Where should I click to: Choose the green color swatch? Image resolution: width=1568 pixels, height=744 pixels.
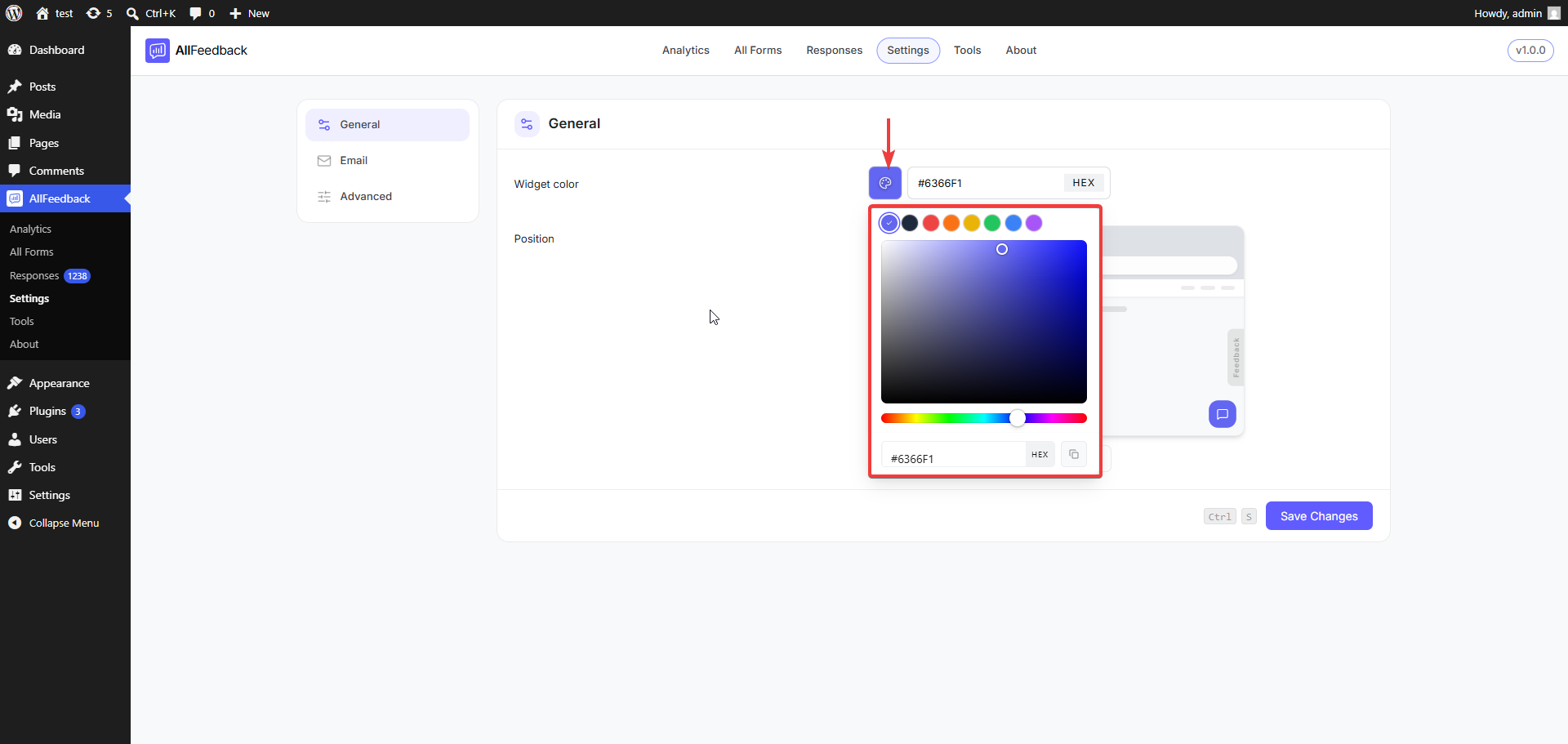[992, 223]
